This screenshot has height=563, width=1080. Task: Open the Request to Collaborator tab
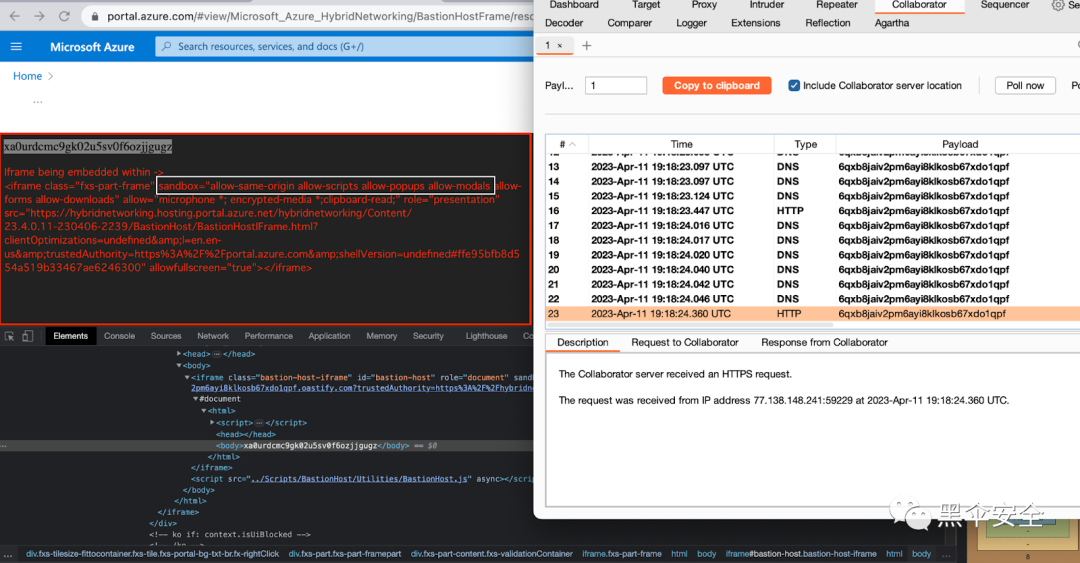685,342
